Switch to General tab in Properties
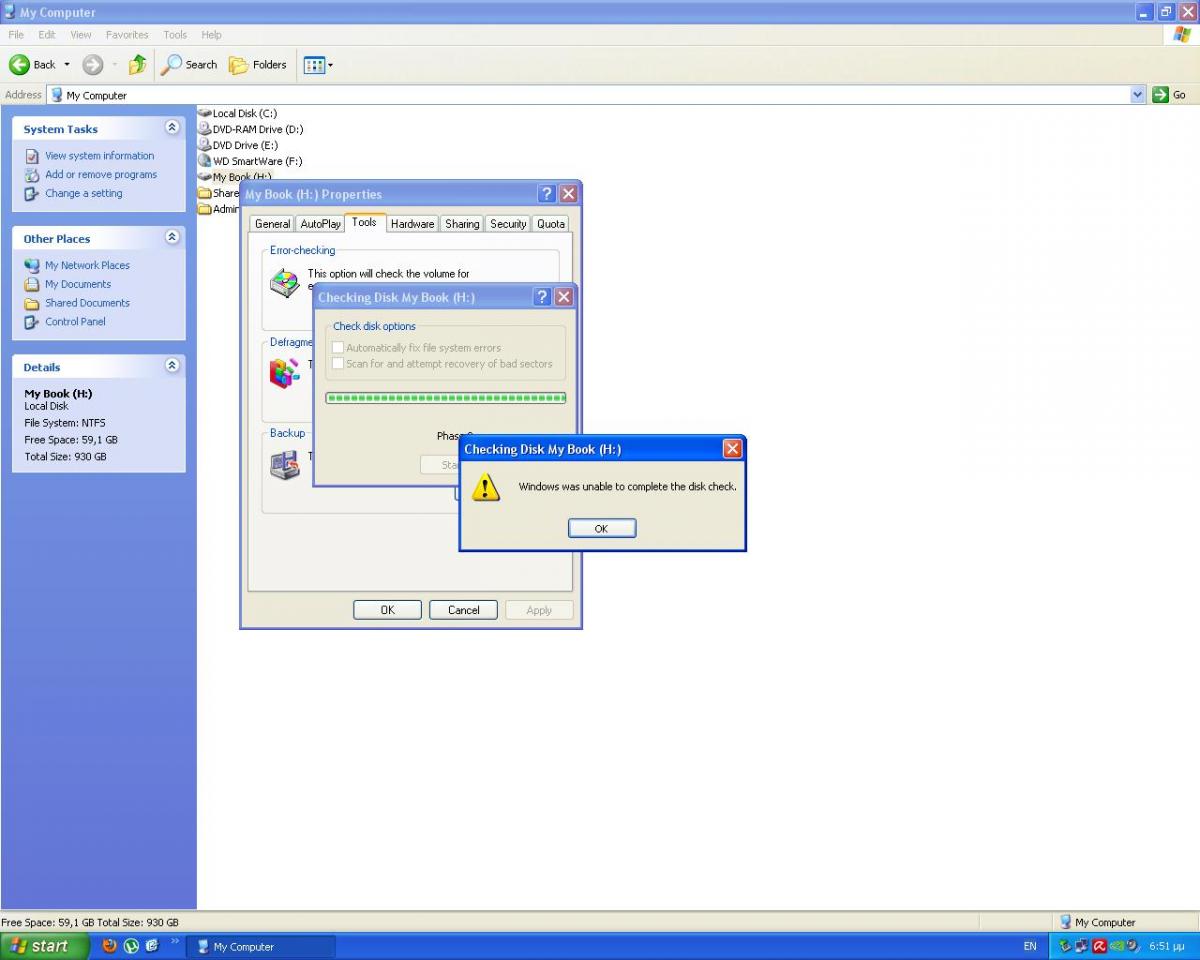This screenshot has width=1200, height=960. pos(272,224)
